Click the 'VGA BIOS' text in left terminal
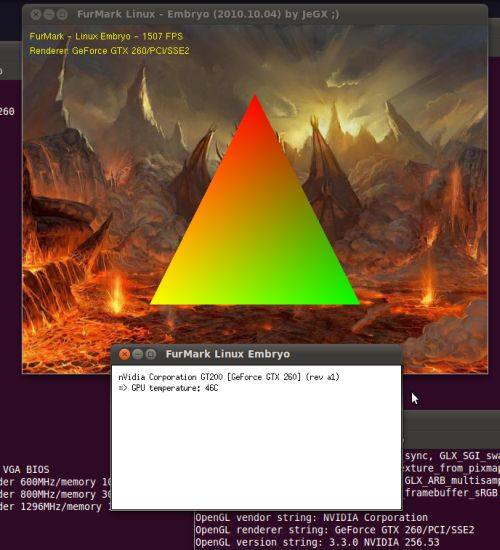 (x=26, y=470)
